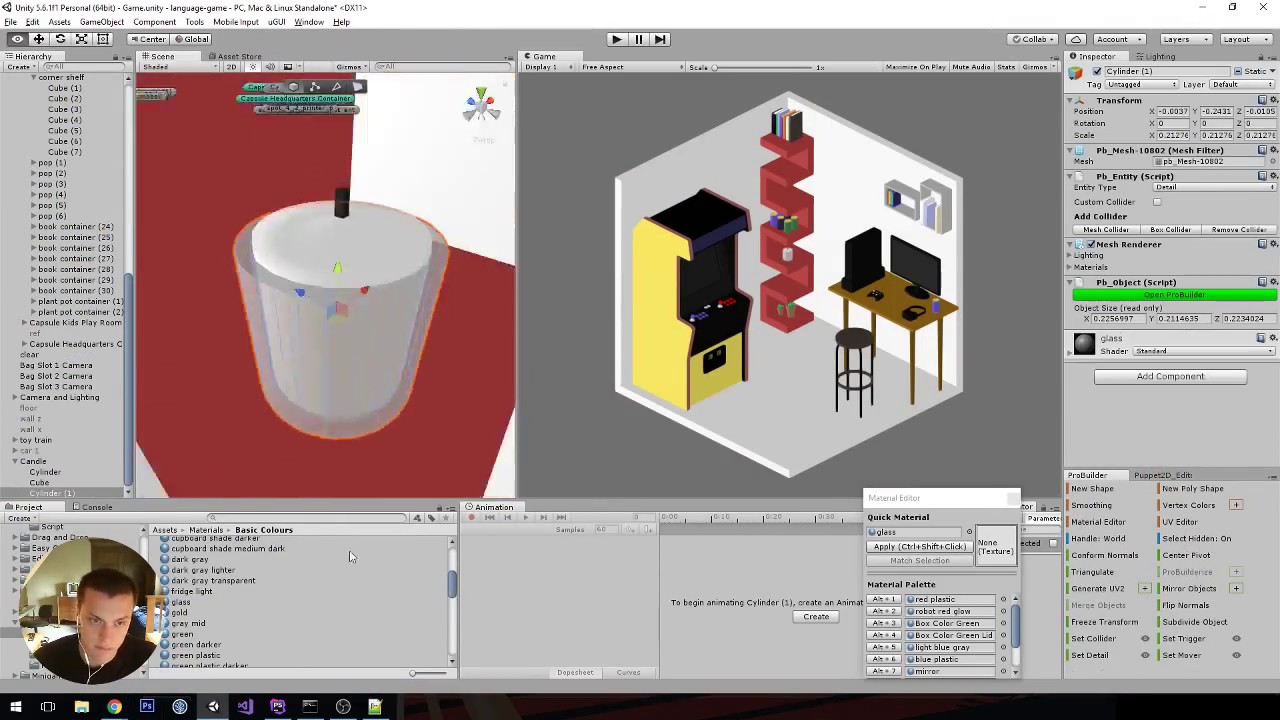Start Play mode
The image size is (1280, 720).
click(616, 39)
